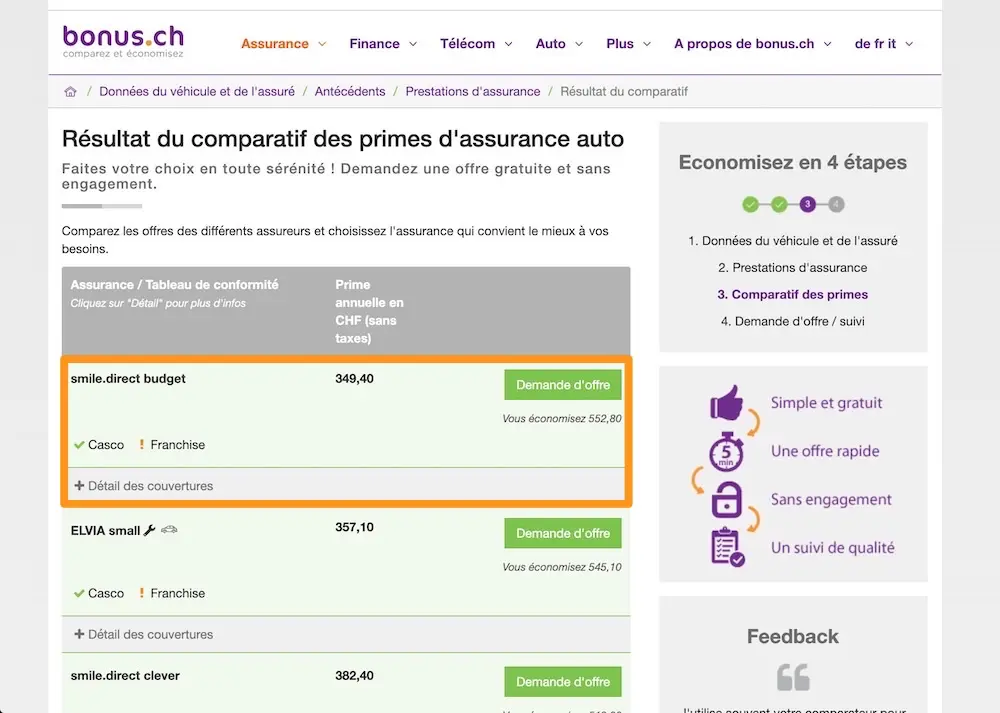Open Antécédents breadcrumb link

(350, 92)
